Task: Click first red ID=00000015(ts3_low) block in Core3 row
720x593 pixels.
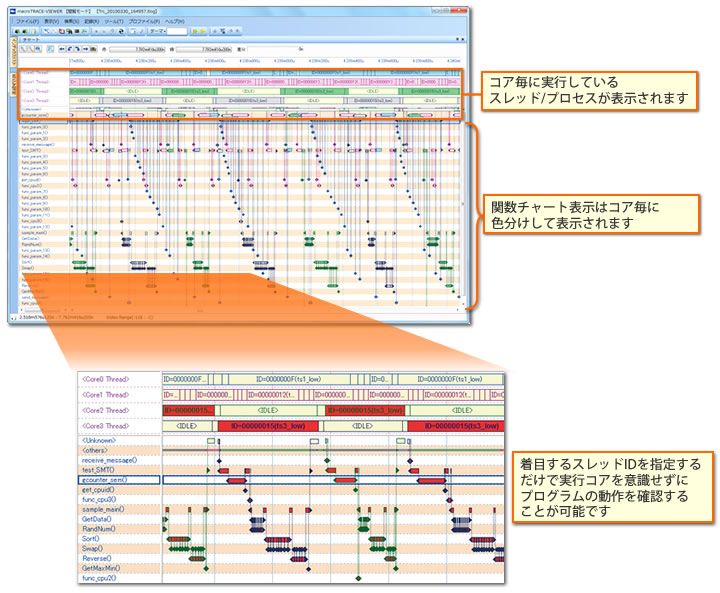Action: (268, 426)
